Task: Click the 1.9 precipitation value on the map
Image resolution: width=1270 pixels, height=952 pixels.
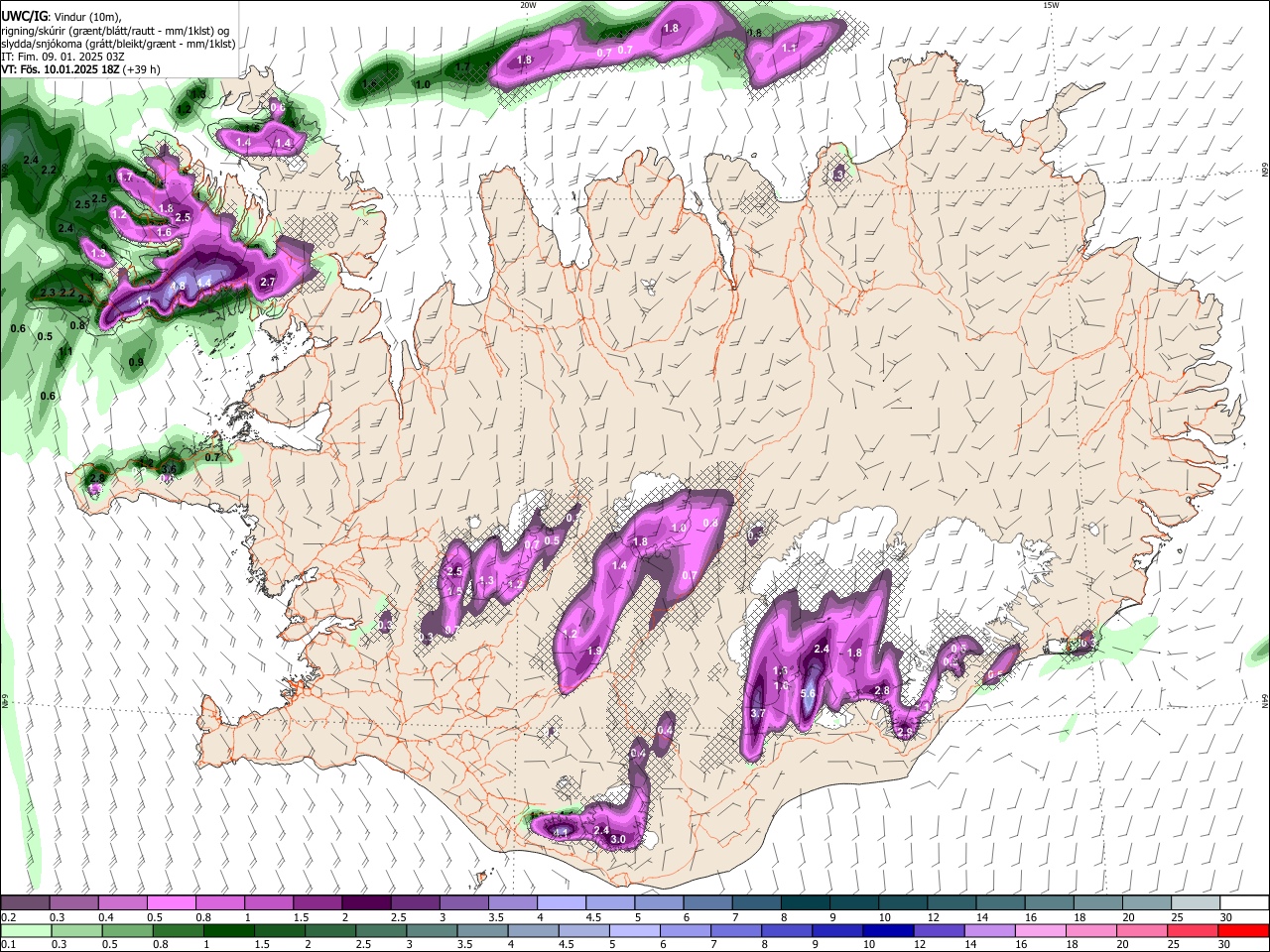Action: [594, 651]
